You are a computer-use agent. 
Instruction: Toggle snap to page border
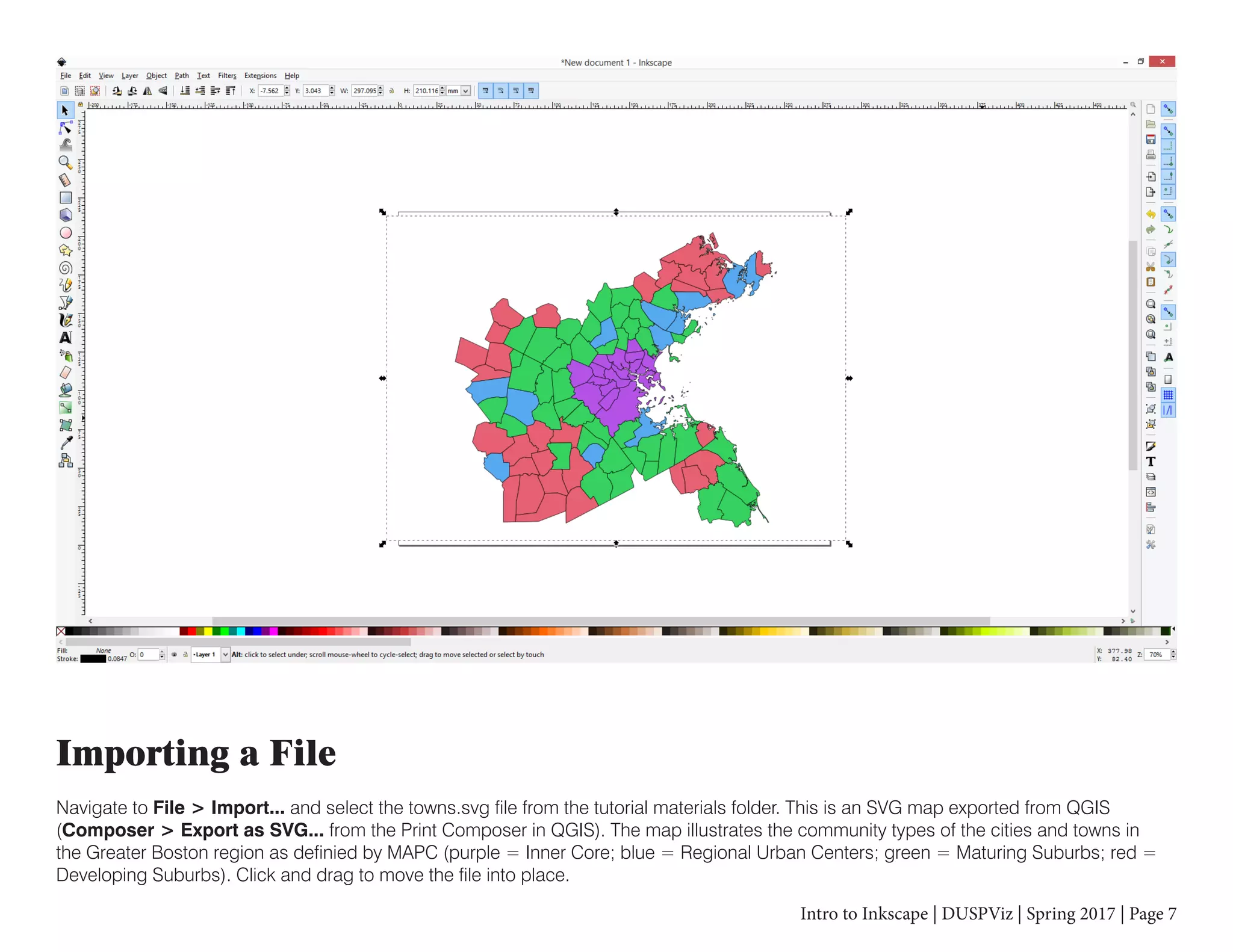1168,380
